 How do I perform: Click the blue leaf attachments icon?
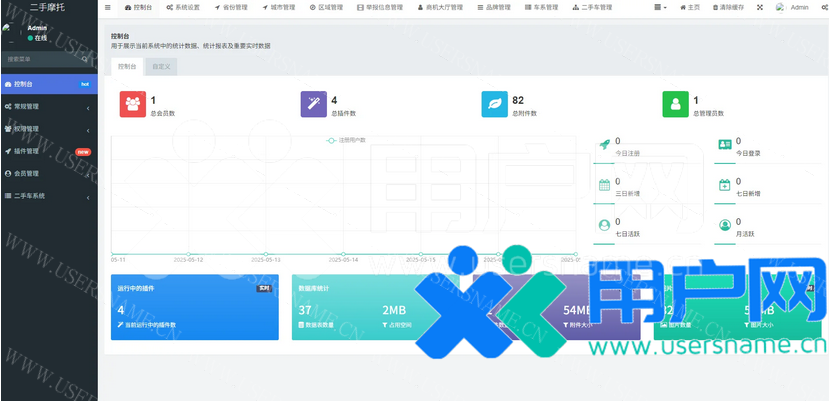click(x=494, y=104)
